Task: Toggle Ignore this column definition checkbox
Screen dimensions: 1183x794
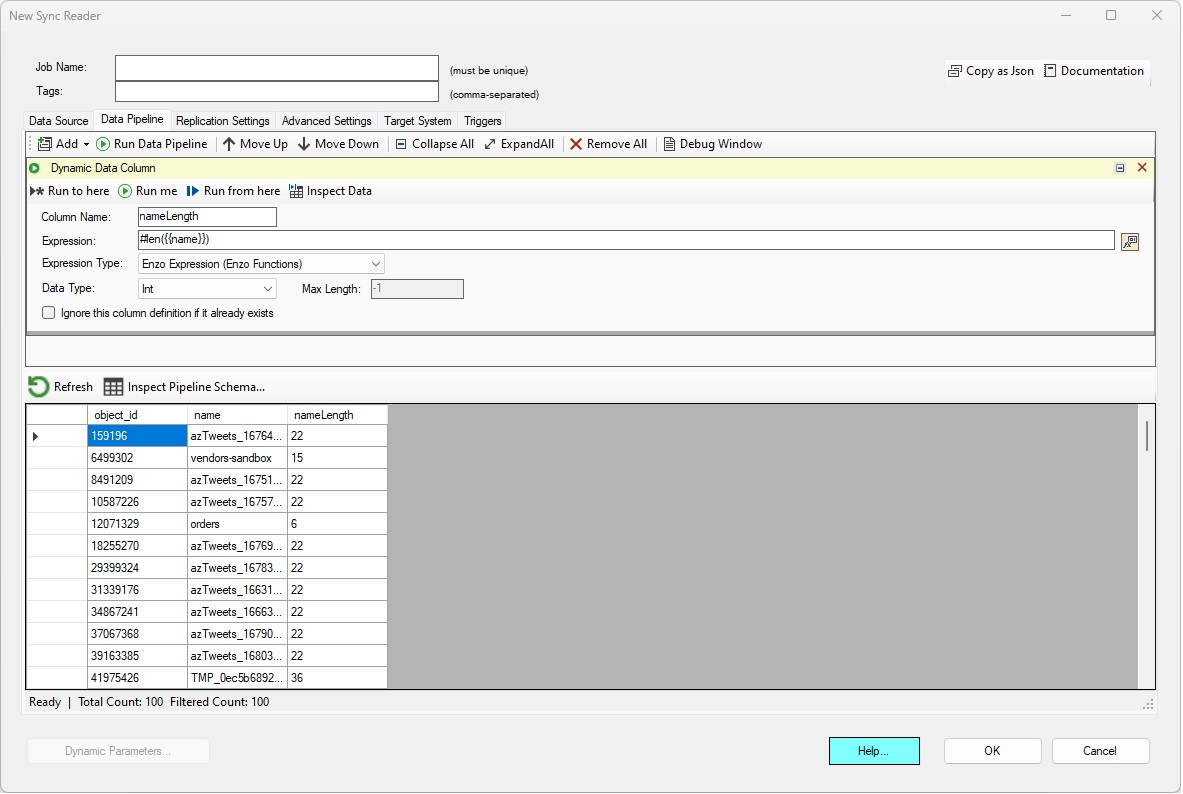Action: [49, 313]
